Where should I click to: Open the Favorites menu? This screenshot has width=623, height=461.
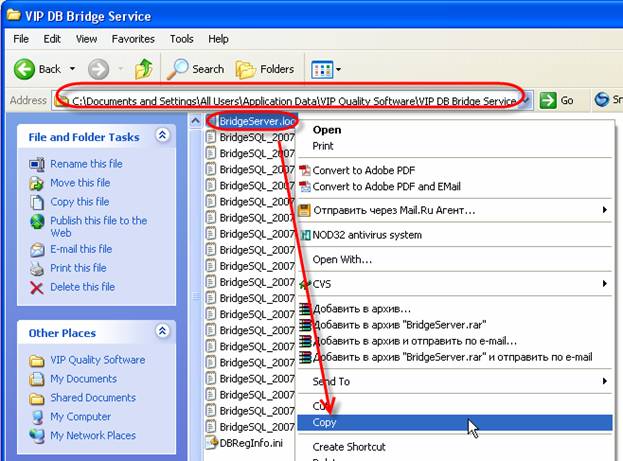pyautogui.click(x=133, y=39)
